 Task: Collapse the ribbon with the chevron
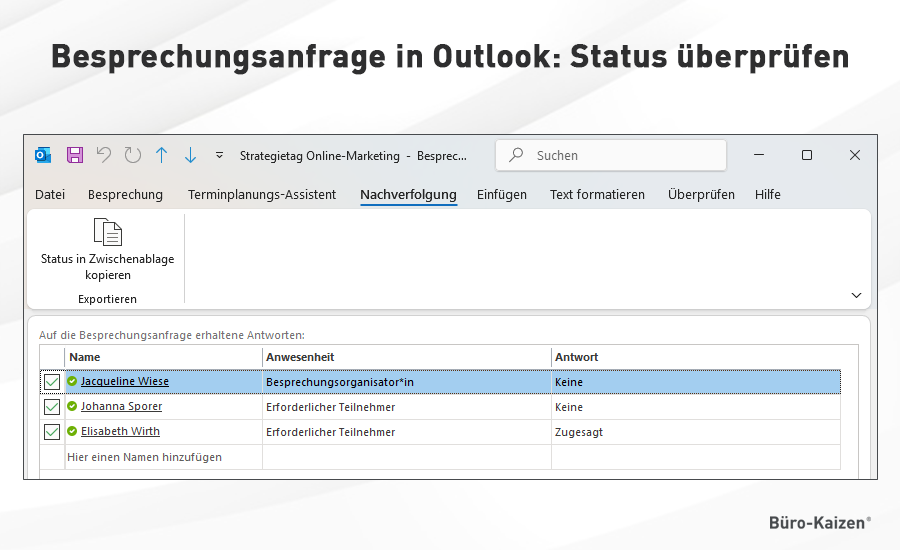pos(856,295)
